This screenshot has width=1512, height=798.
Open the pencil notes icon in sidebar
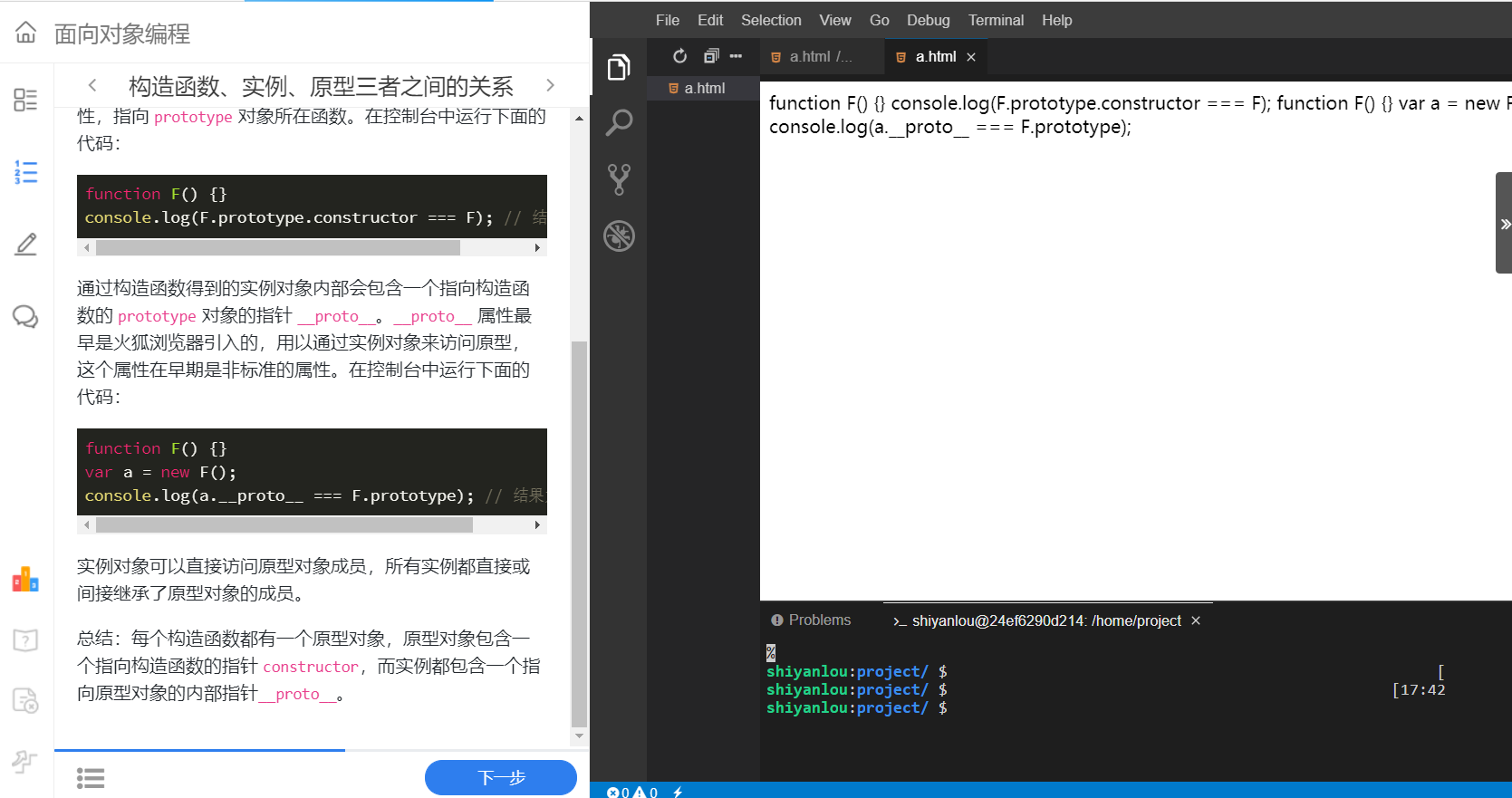(x=25, y=244)
